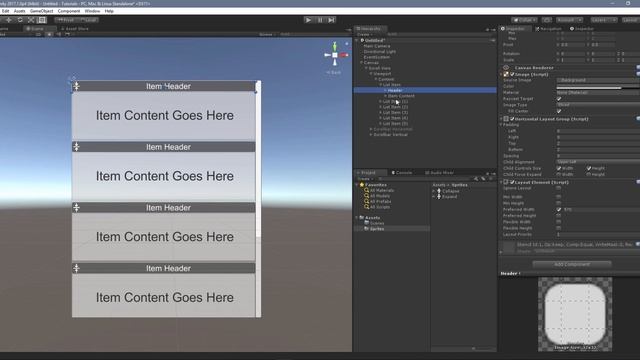This screenshot has height=360, width=640.
Task: Open the Hierarchy Create dropdown
Action: click(x=364, y=34)
